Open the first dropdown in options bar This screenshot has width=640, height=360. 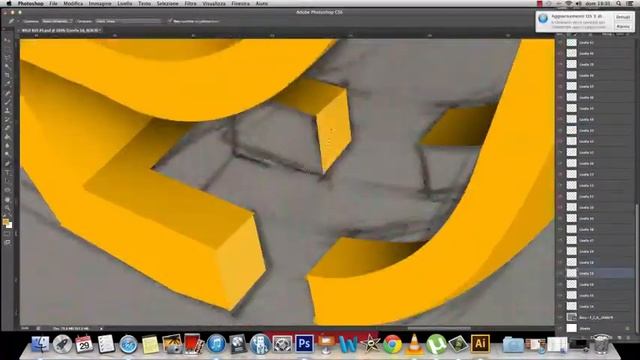57,21
